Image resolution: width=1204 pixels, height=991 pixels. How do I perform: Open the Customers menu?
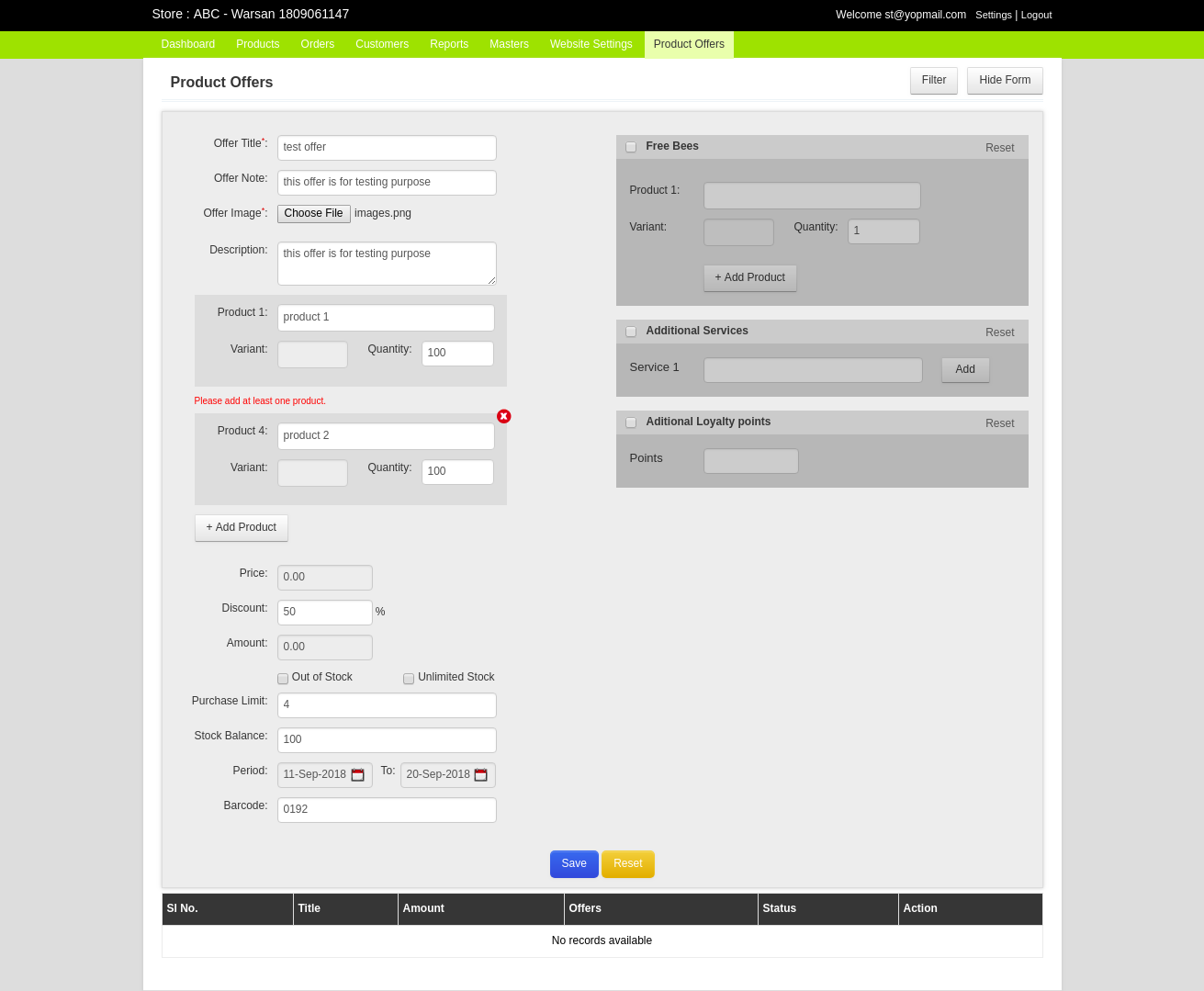382,44
